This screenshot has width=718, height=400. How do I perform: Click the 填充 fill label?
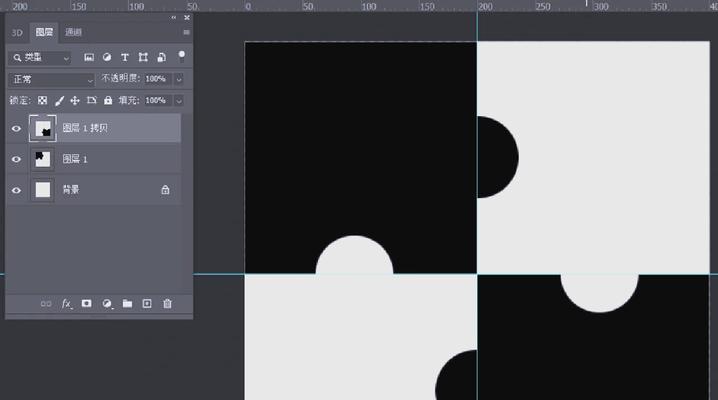point(129,100)
